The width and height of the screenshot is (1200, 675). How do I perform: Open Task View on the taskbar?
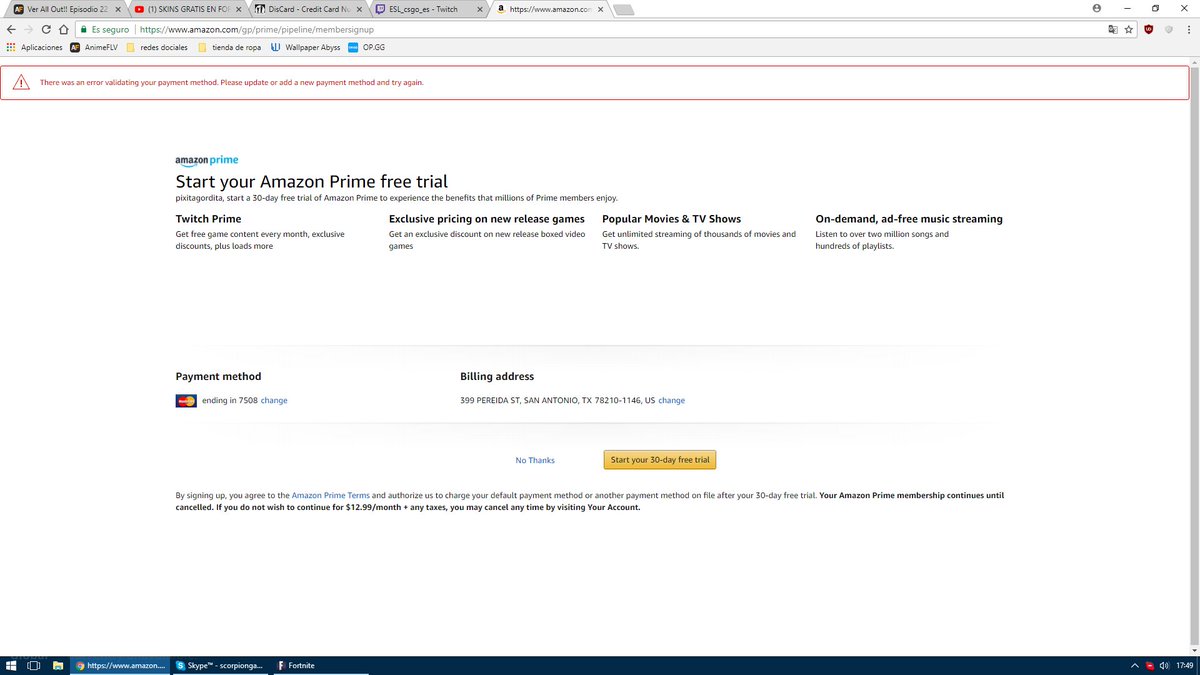coord(34,665)
